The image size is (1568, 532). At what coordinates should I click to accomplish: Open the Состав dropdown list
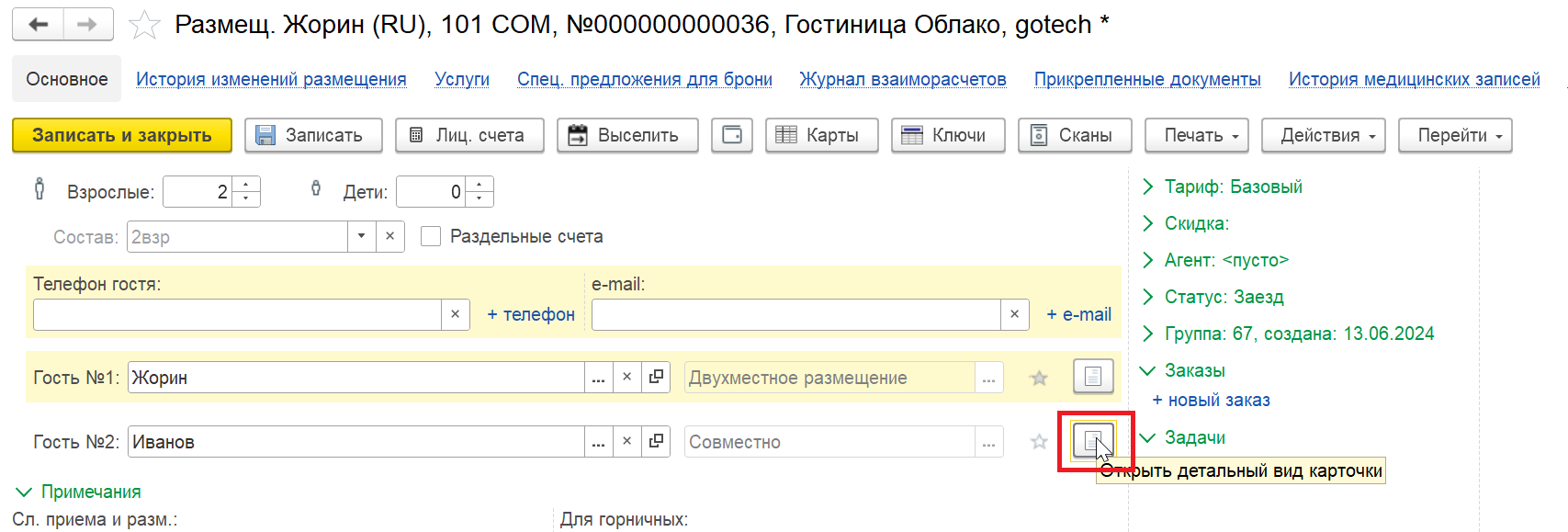pos(362,236)
